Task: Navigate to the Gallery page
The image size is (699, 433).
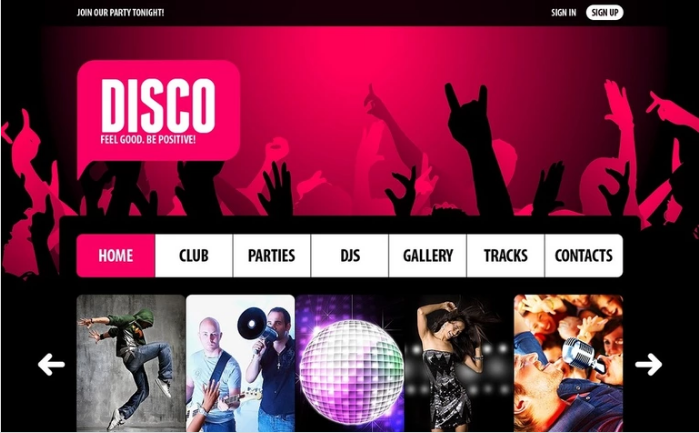Action: click(428, 256)
